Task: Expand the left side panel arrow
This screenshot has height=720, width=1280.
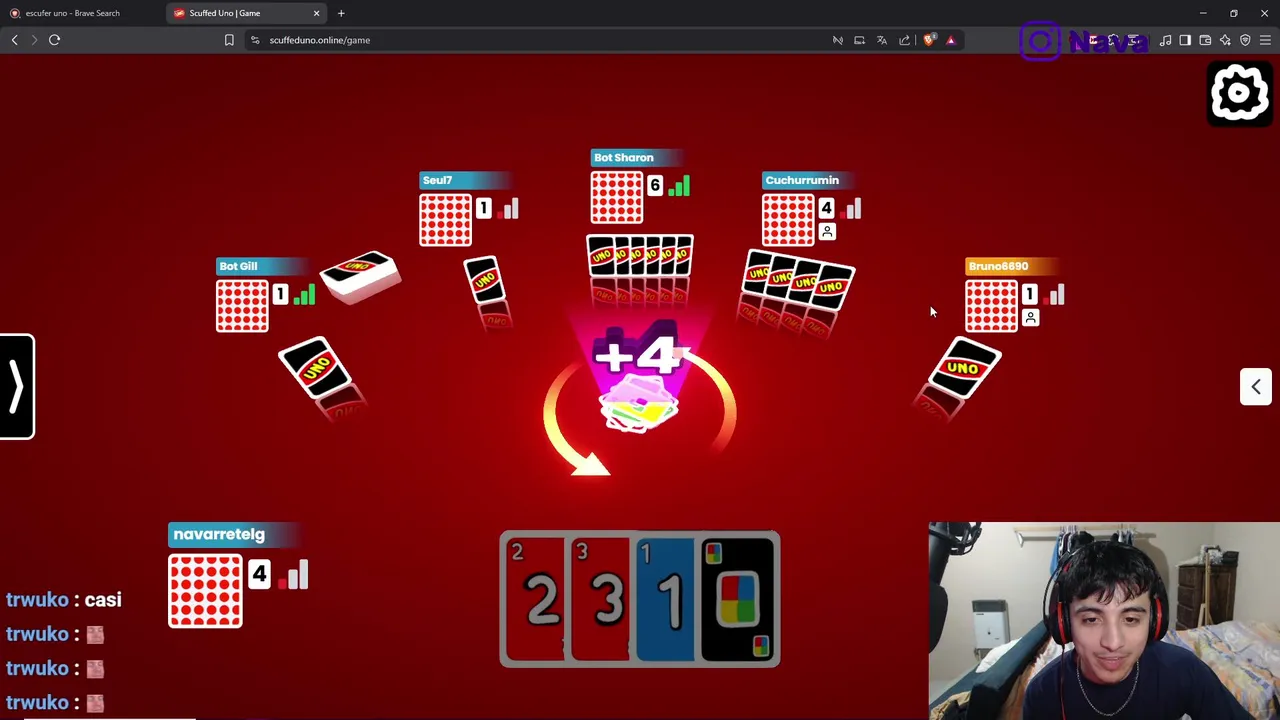Action: (17, 386)
